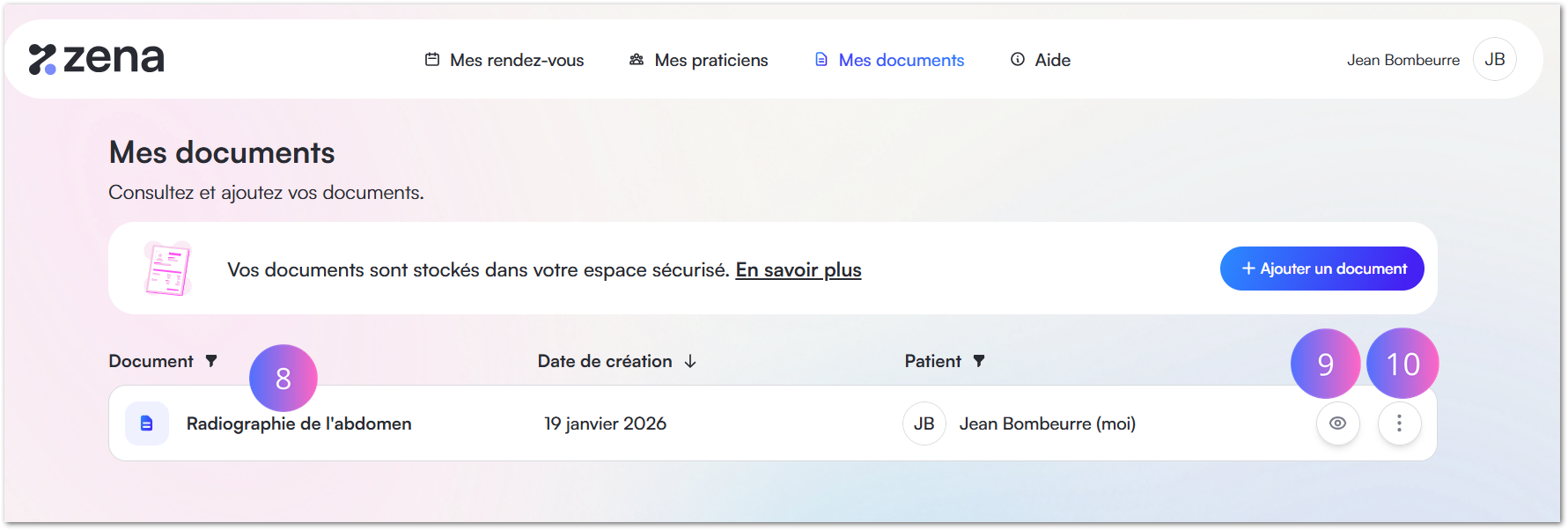Viewport: 1568px width, 530px height.
Task: View document with the eye icon
Action: pyautogui.click(x=1338, y=423)
